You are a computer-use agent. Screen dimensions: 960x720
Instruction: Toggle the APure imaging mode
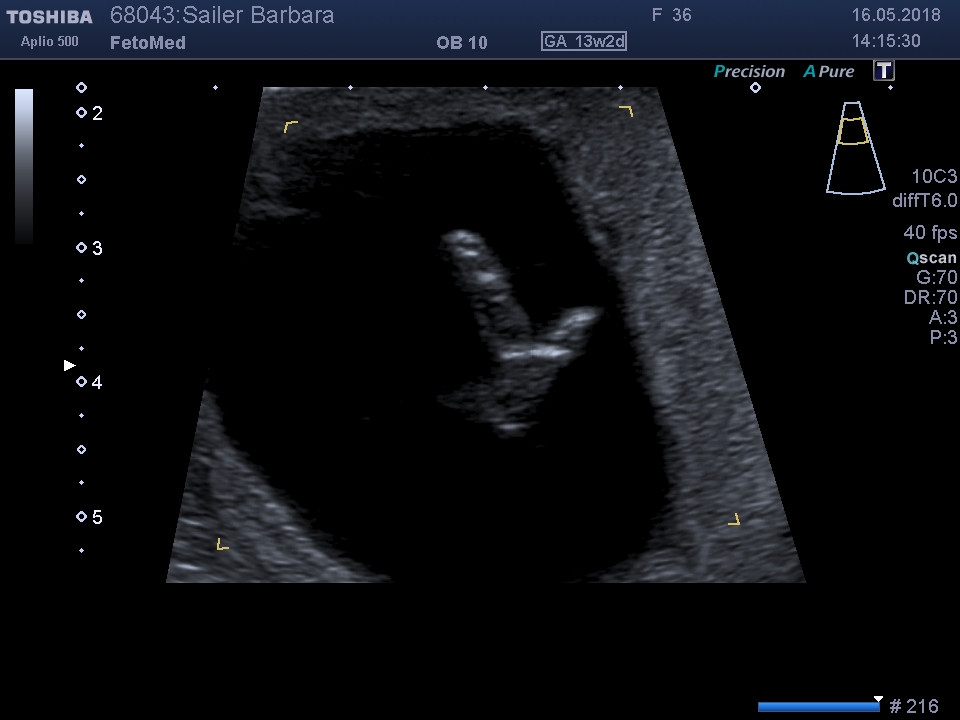829,72
